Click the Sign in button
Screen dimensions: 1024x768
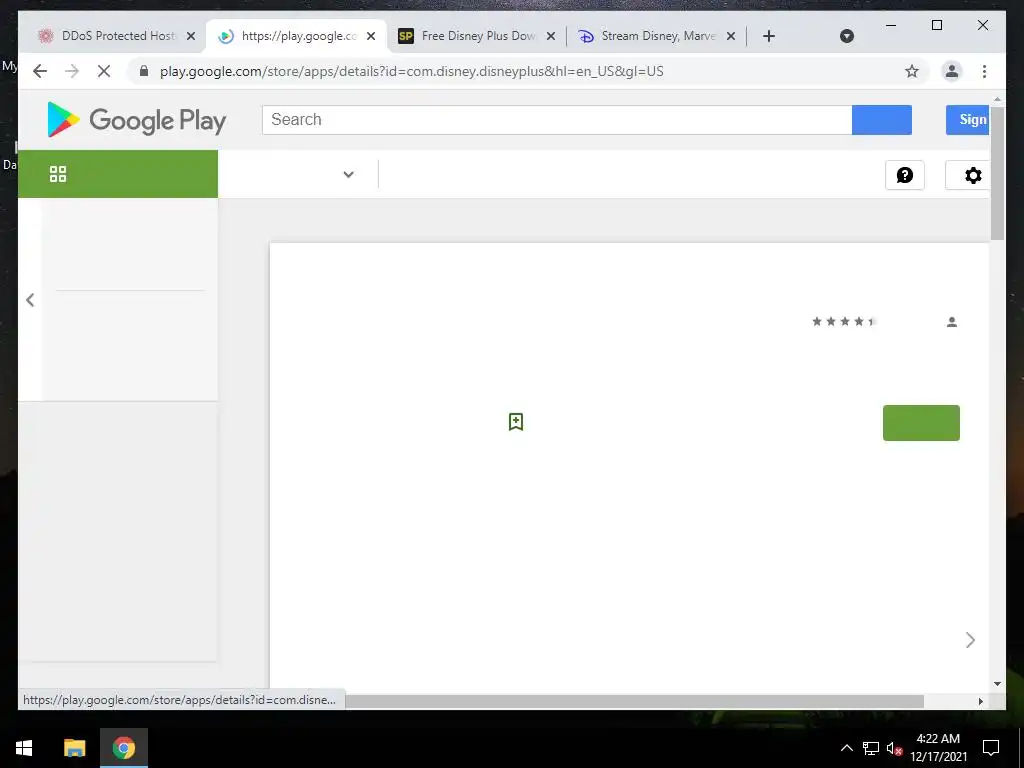coord(968,120)
